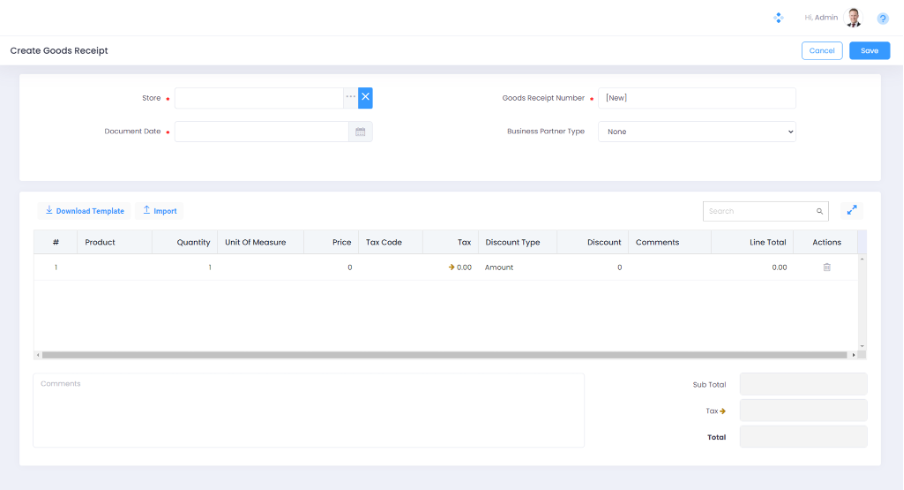Sort by the Product column header
This screenshot has height=490, width=904.
tap(100, 242)
